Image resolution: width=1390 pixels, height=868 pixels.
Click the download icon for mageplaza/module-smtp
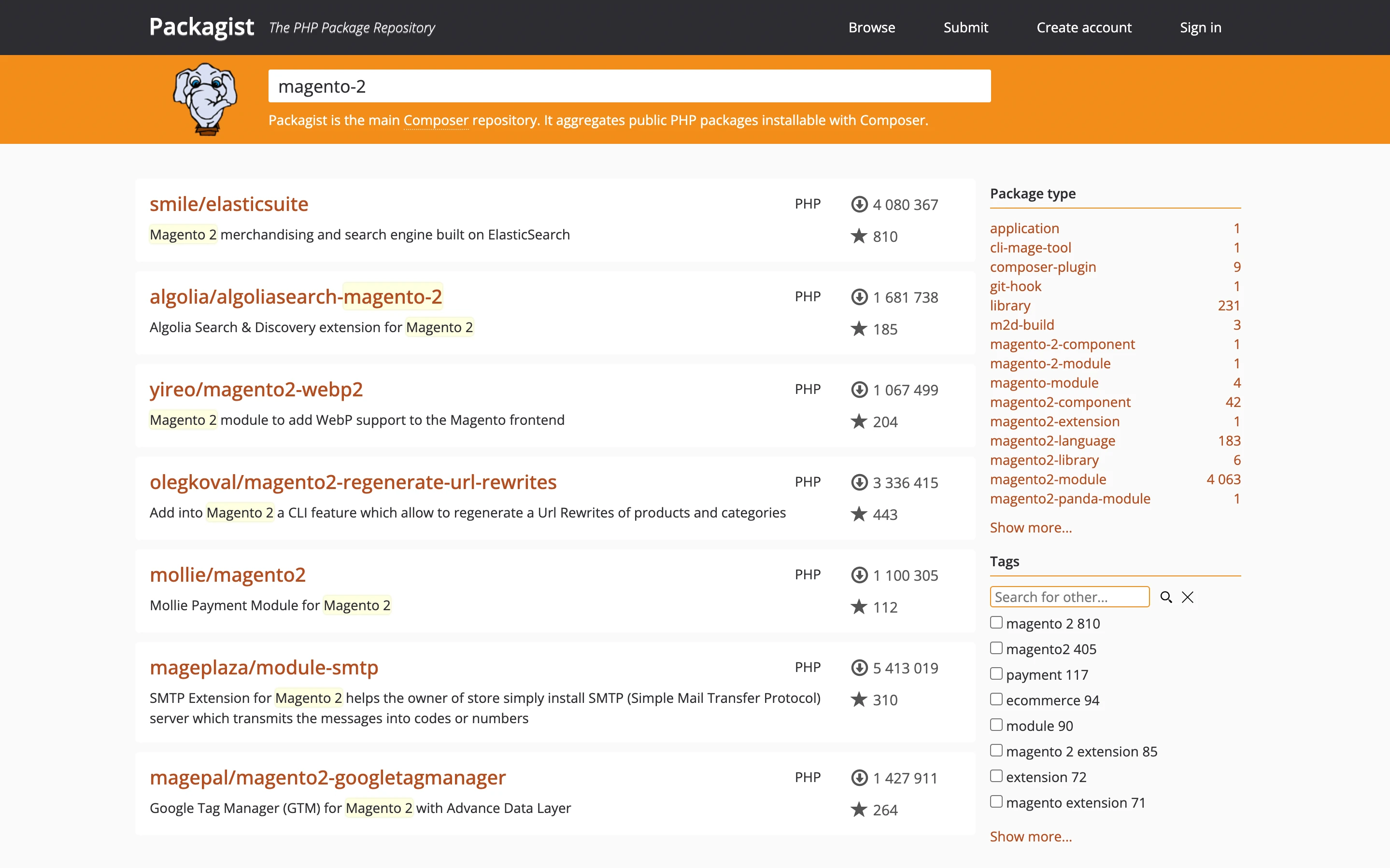click(860, 668)
